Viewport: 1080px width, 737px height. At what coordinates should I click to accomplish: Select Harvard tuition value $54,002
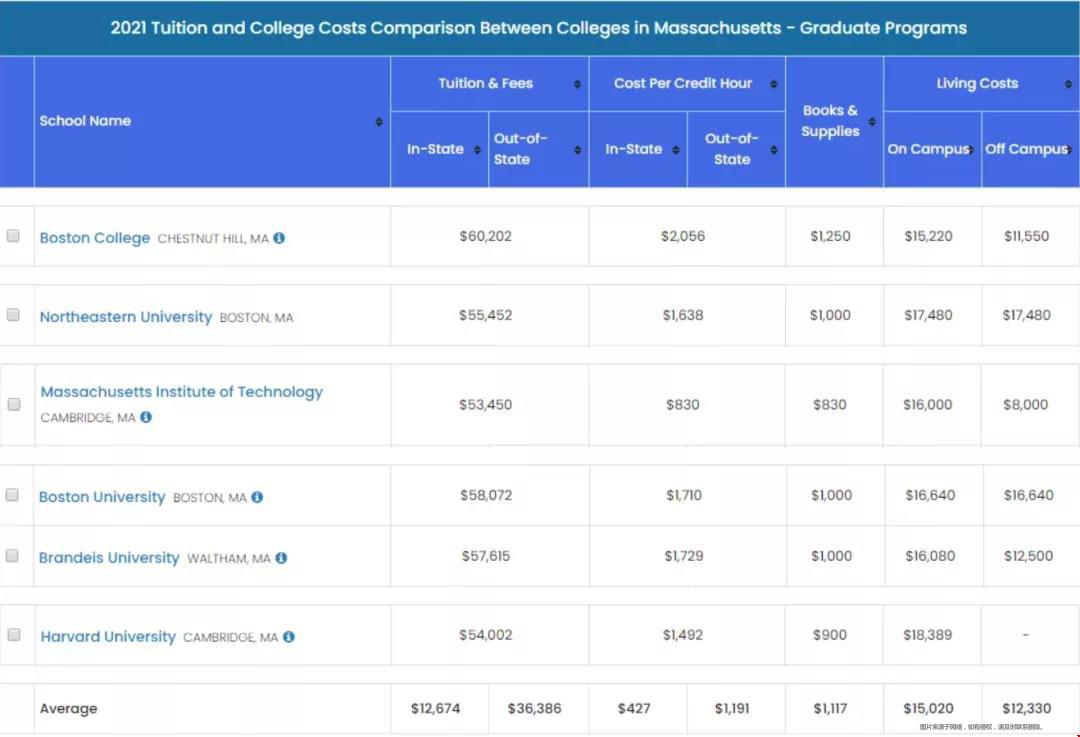[486, 635]
